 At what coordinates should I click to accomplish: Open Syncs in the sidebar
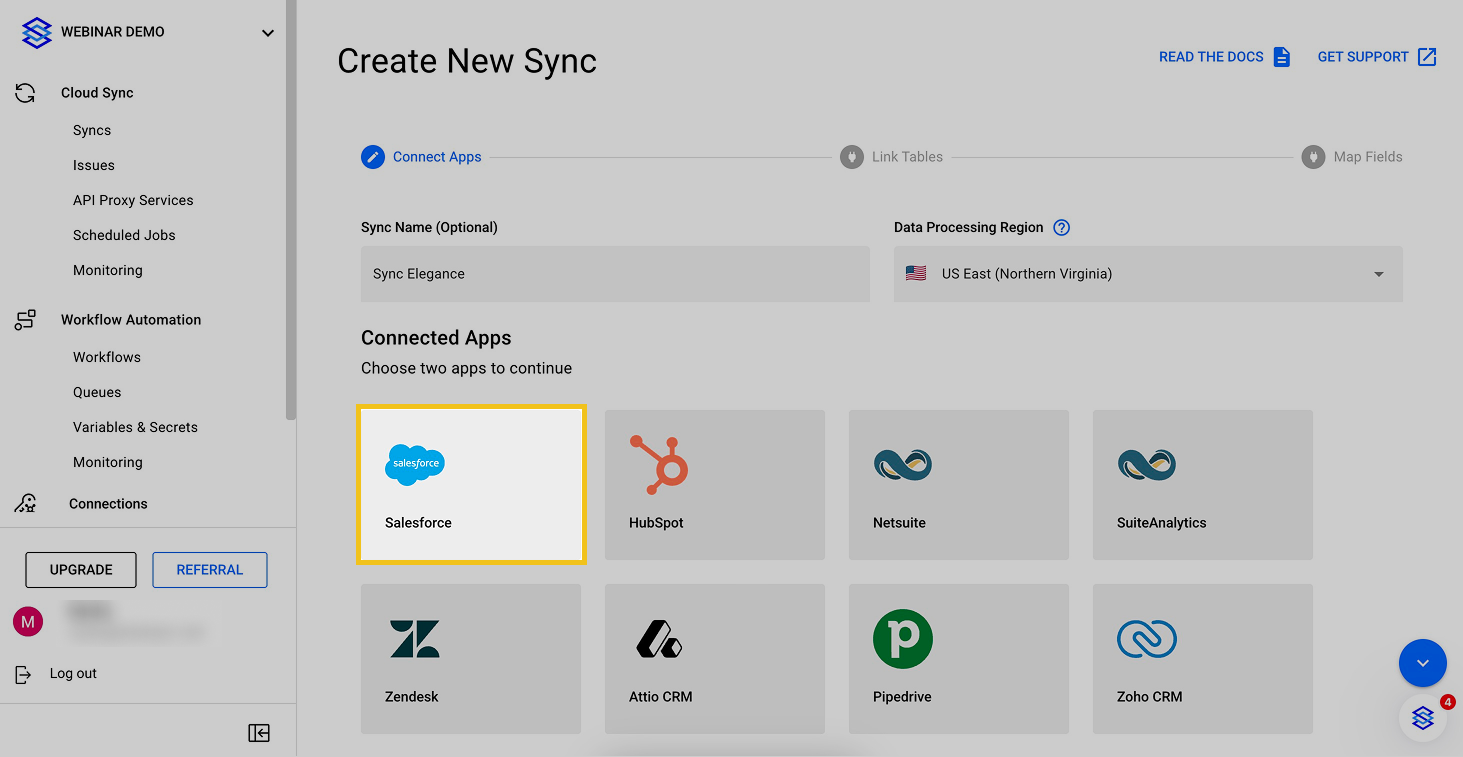click(x=92, y=131)
